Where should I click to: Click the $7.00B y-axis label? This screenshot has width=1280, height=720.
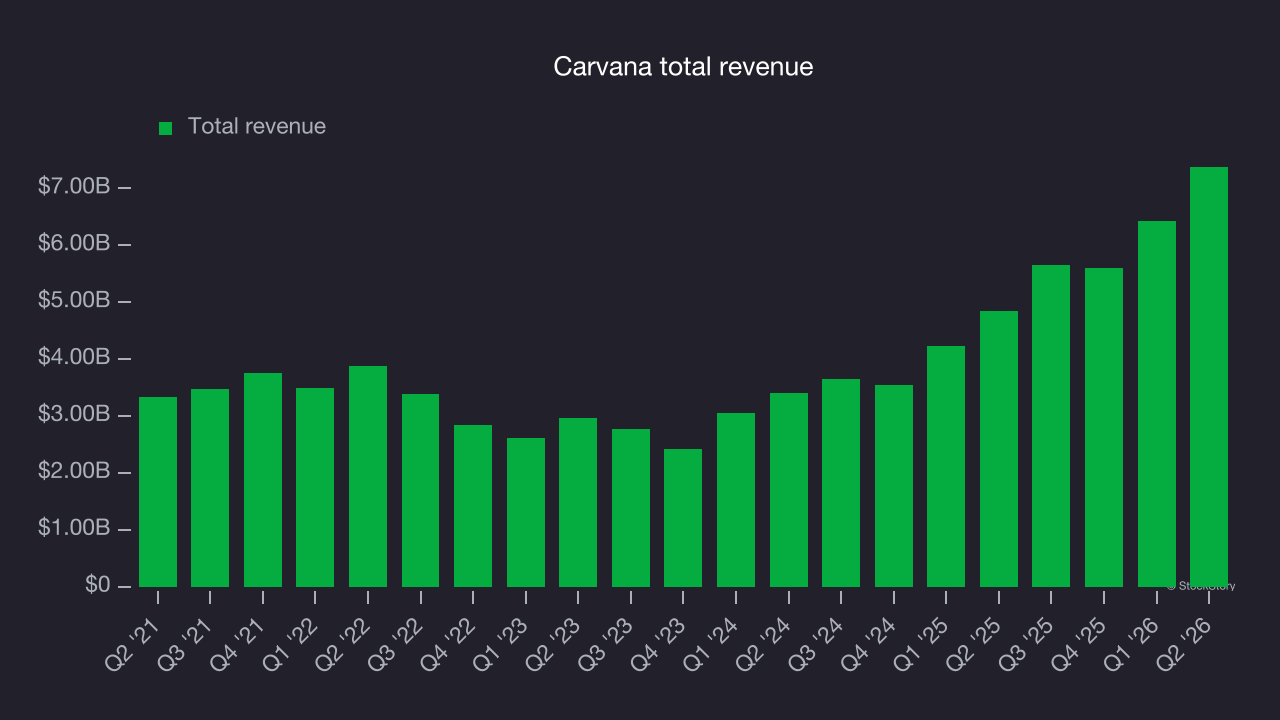point(74,187)
